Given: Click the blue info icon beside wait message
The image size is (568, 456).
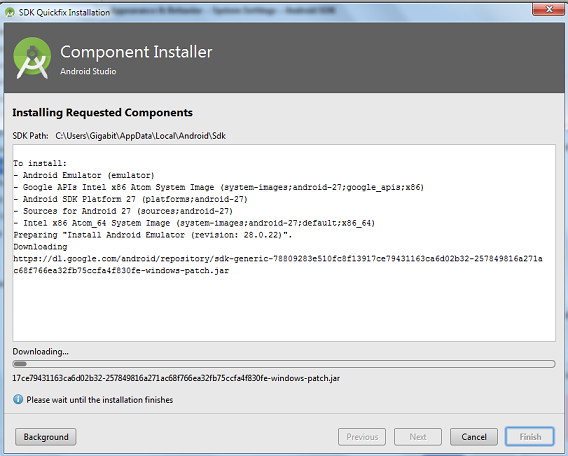Looking at the screenshot, I should coord(18,399).
